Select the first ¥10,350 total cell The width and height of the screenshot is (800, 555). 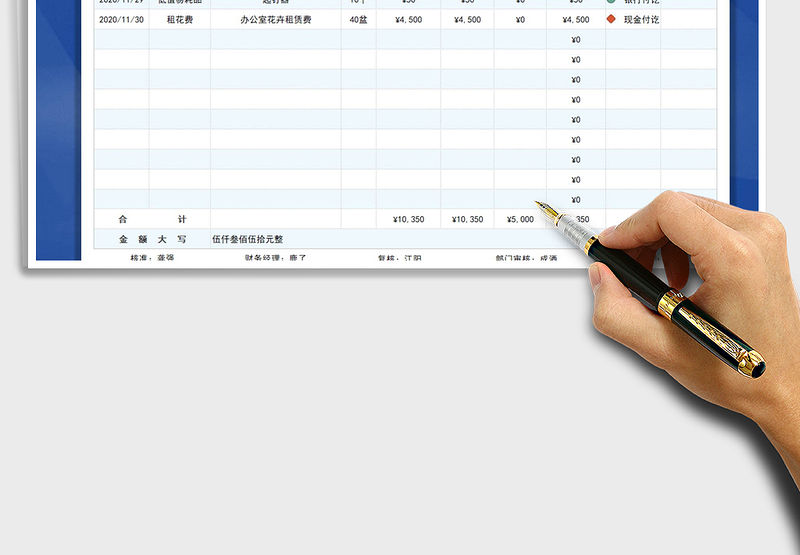[408, 219]
